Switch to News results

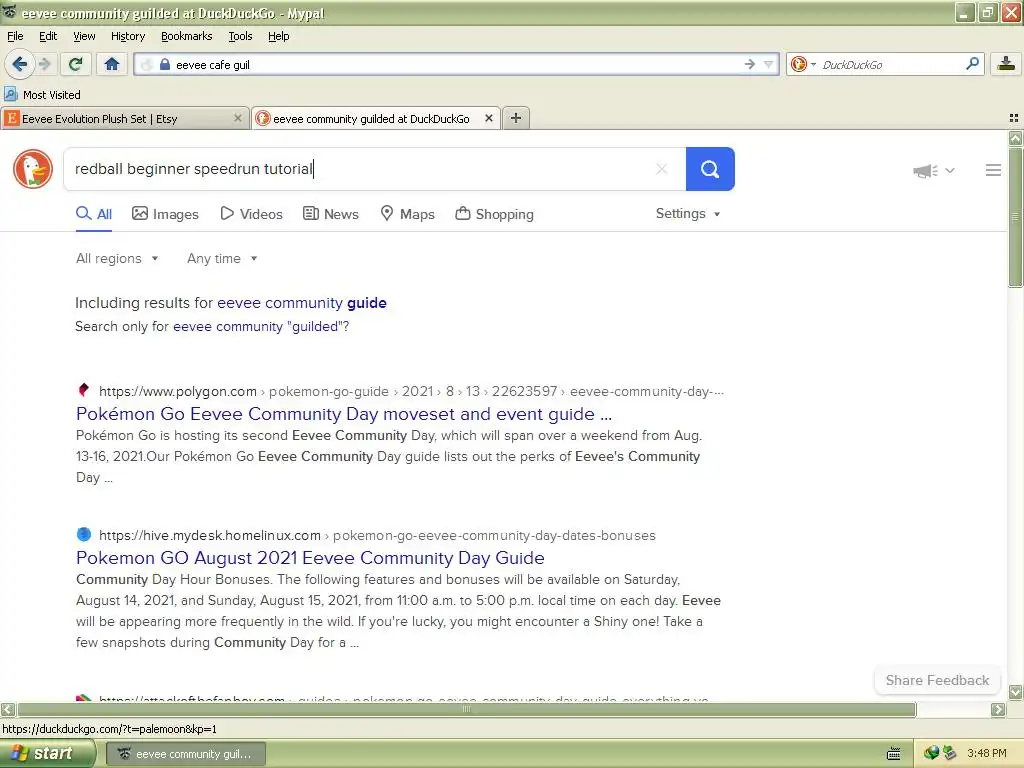(331, 214)
